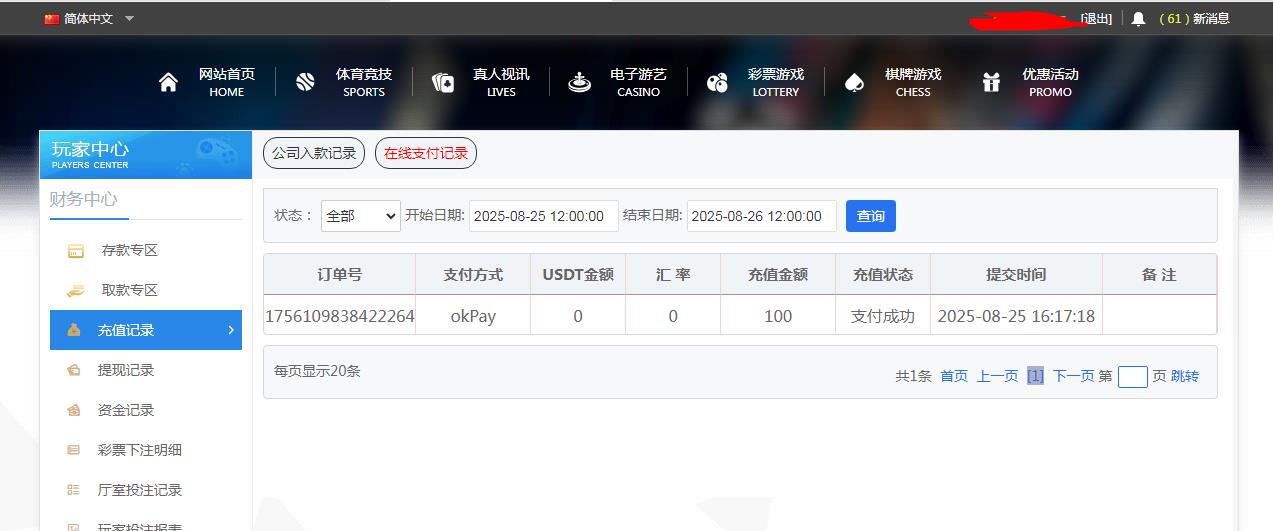Click the 开始日期 start date field
Screen dimensions: 1273x531
coord(543,216)
